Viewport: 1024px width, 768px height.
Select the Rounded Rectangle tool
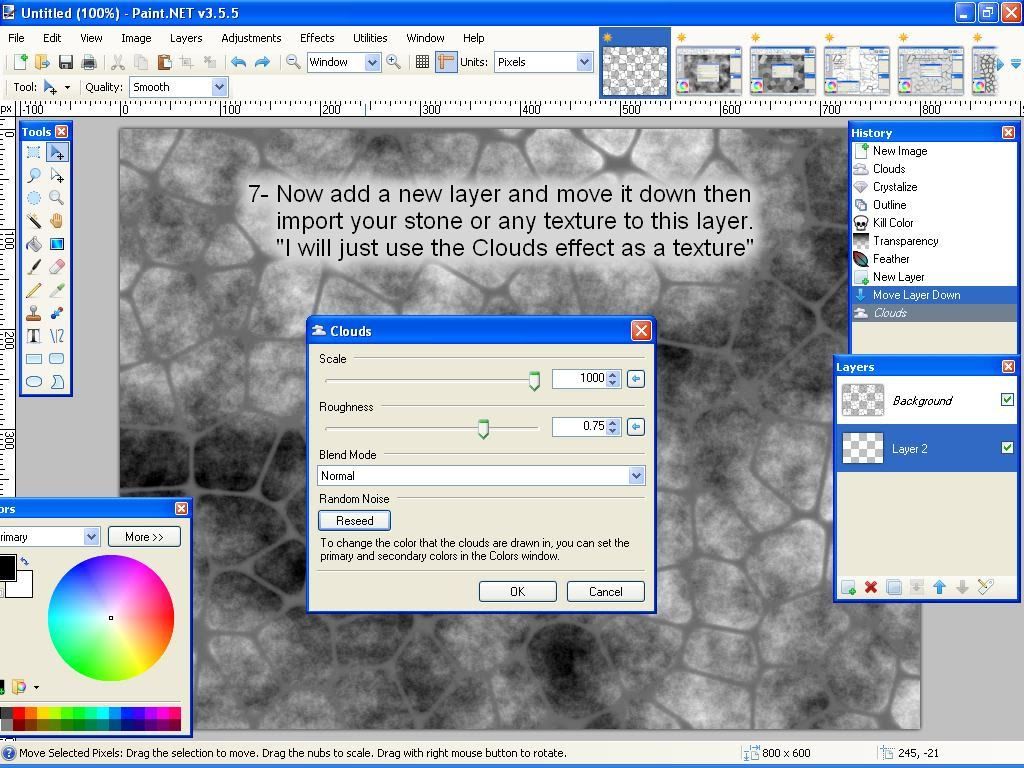click(x=57, y=359)
